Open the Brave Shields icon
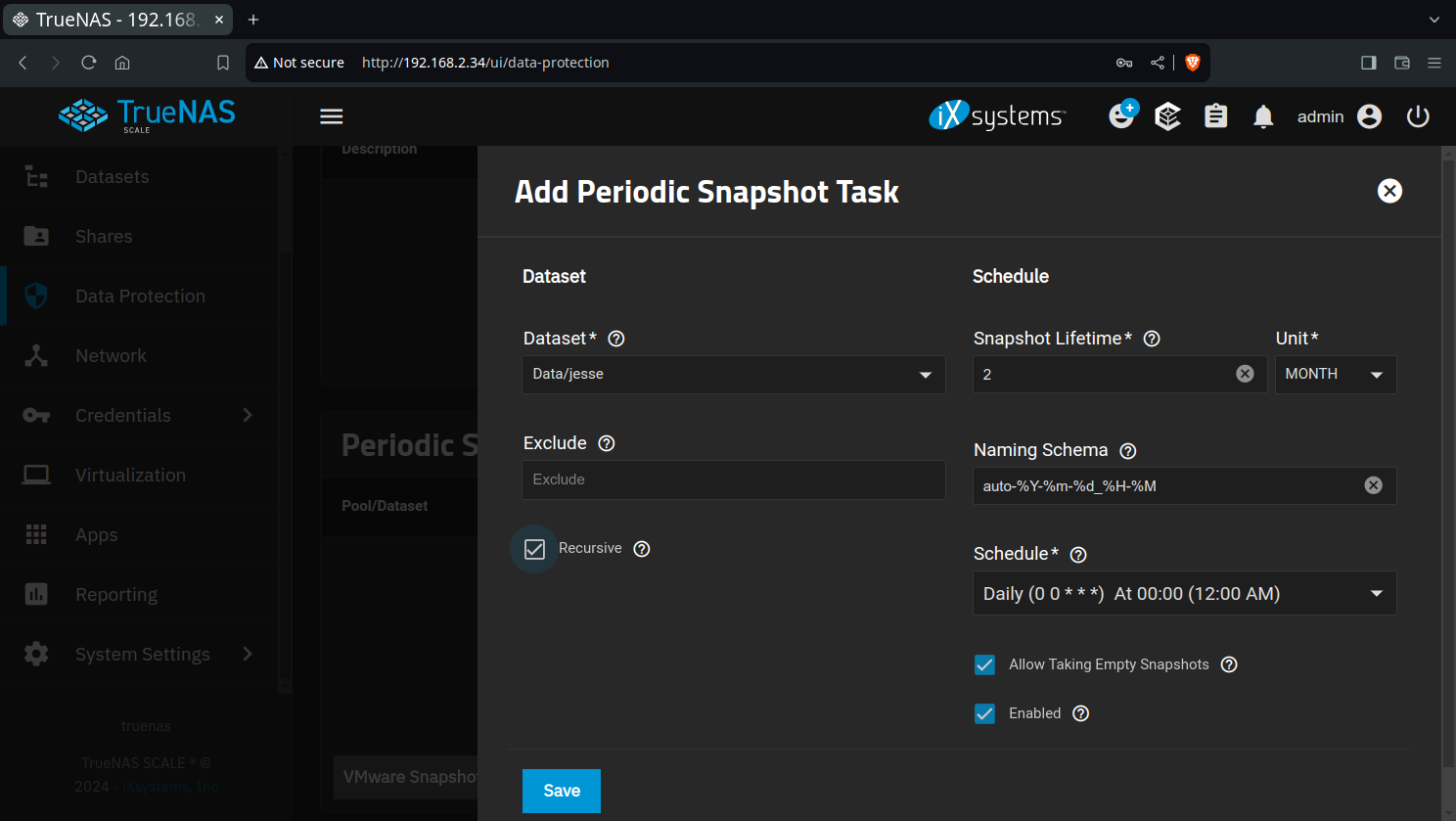This screenshot has width=1456, height=821. 1192,63
